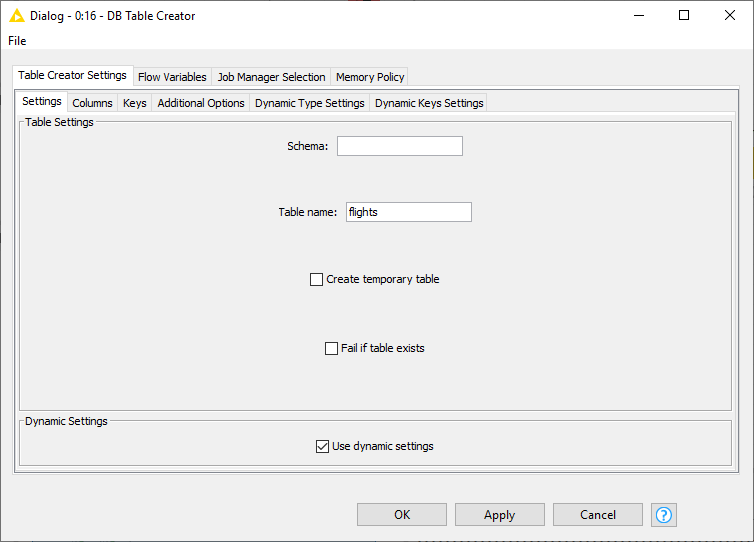This screenshot has height=542, width=754.
Task: Cancel the dialog
Action: coord(598,515)
